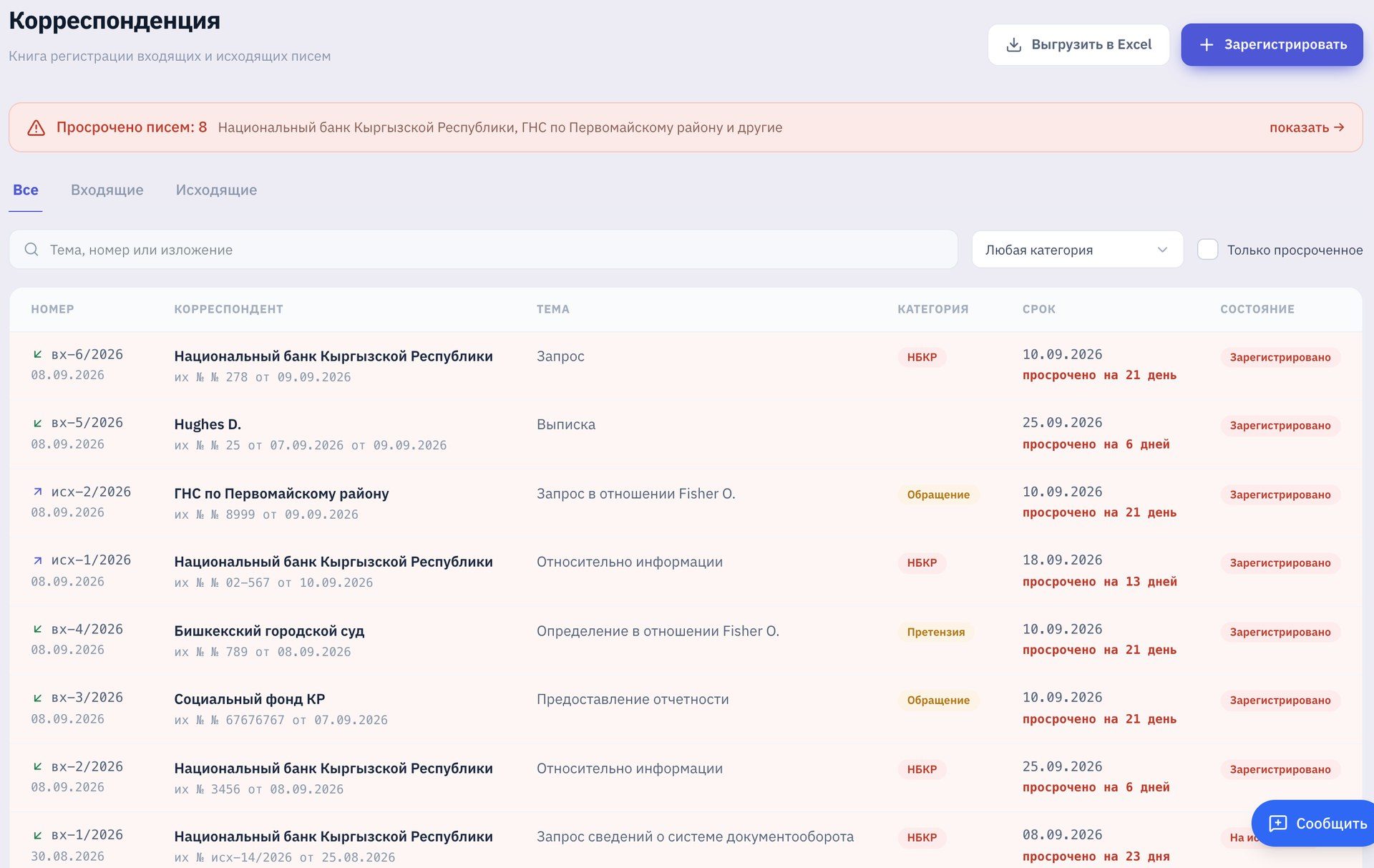Click the Обращение badge in исх–2/2026 row
This screenshot has height=868, width=1374.
coord(938,494)
